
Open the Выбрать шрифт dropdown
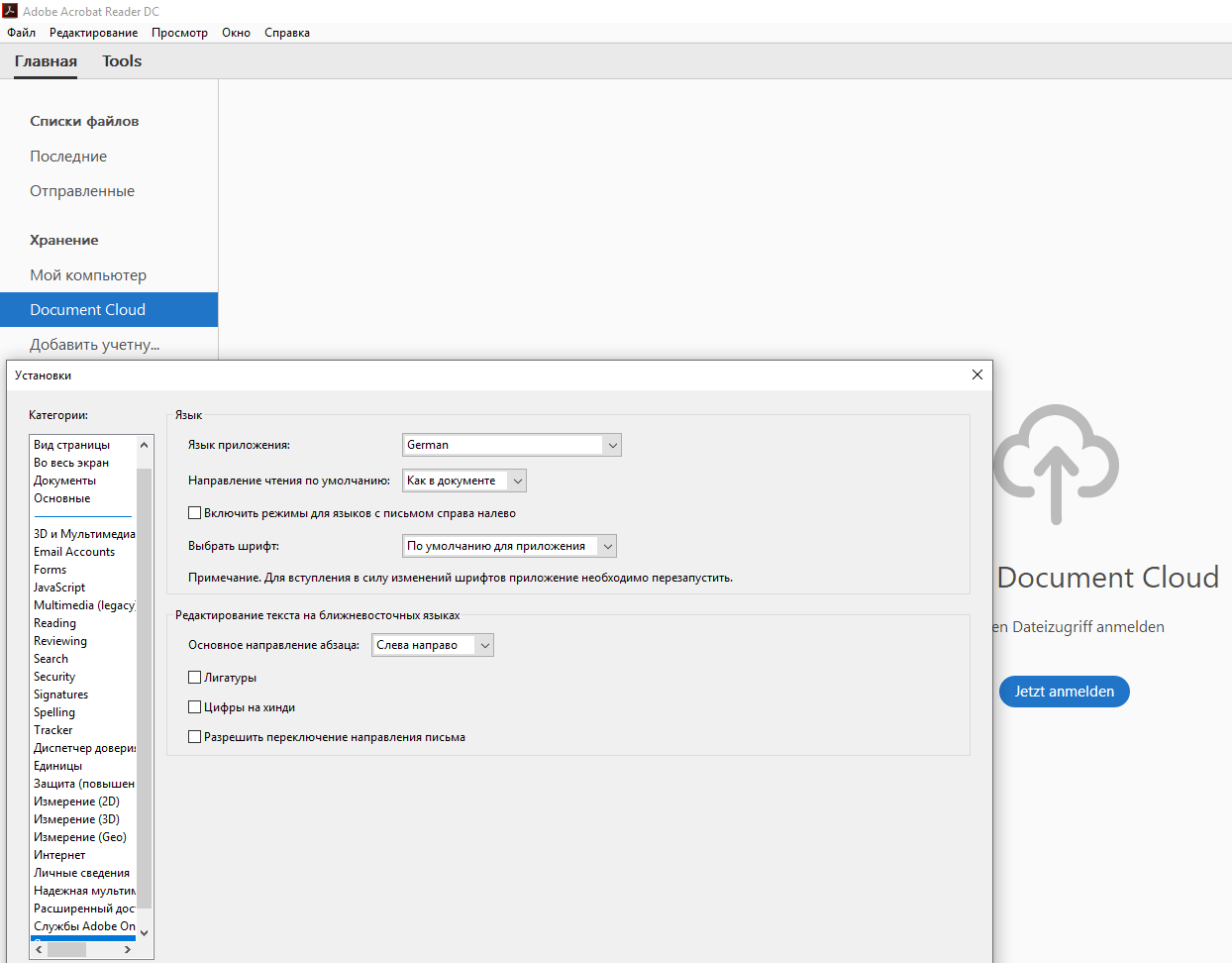click(x=510, y=546)
